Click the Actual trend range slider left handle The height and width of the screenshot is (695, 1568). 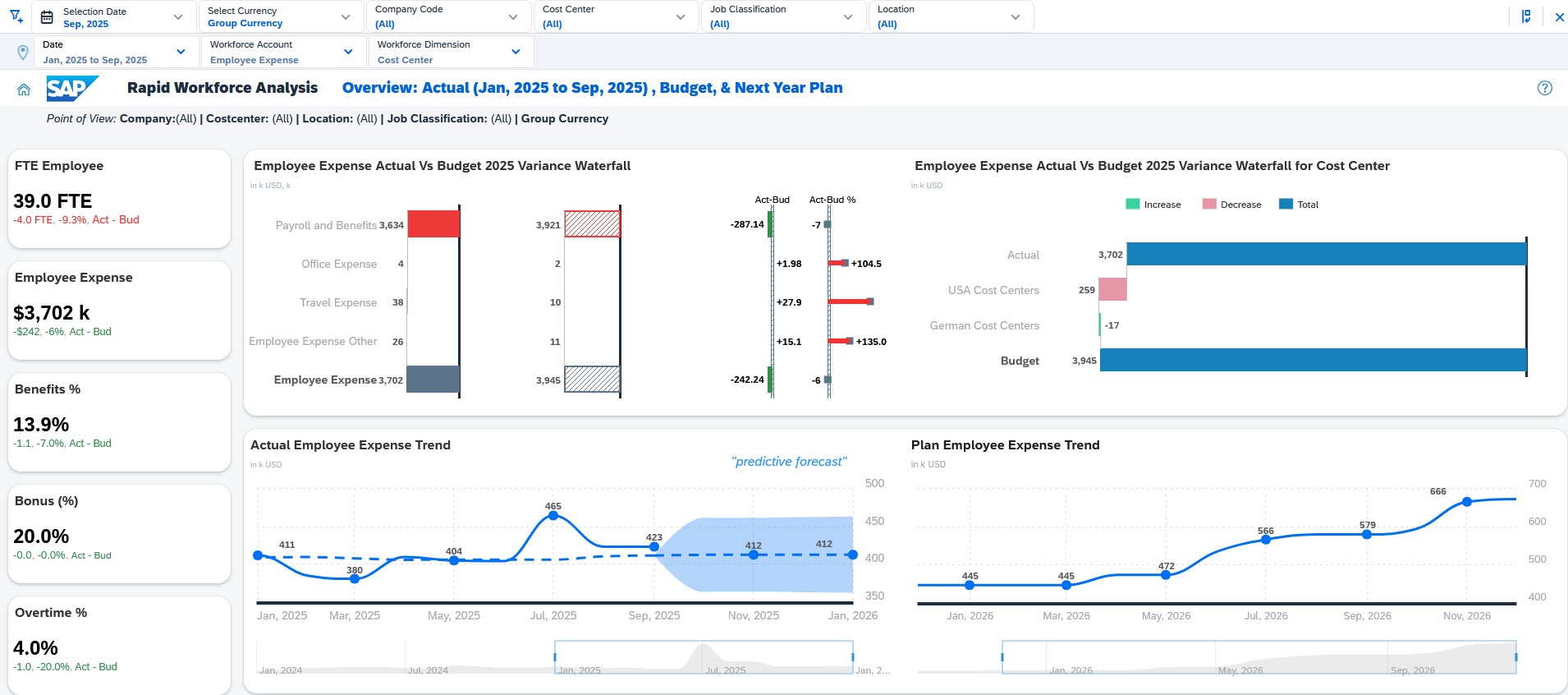click(556, 657)
